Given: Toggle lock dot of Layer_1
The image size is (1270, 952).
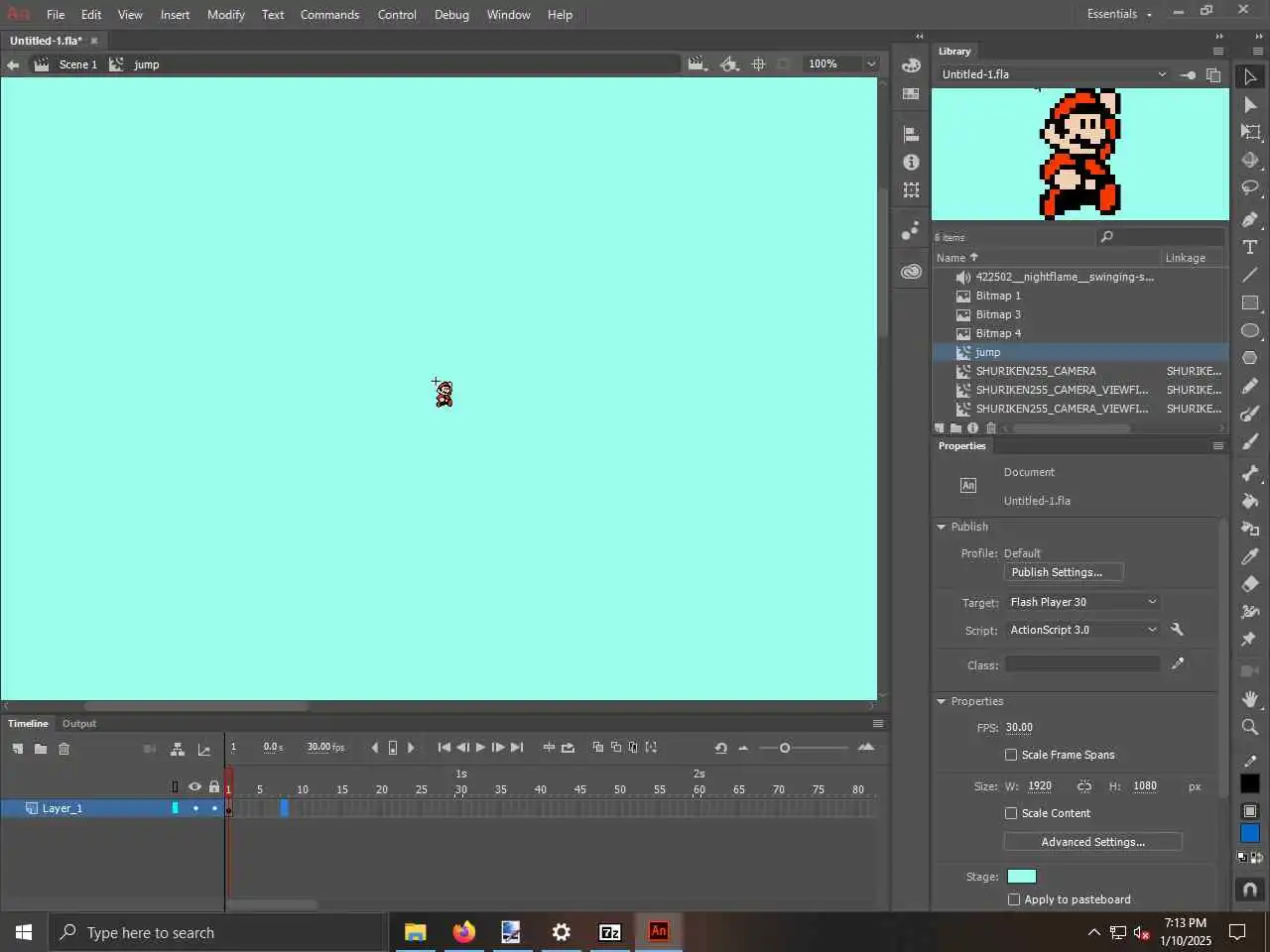Looking at the screenshot, I should tap(214, 809).
